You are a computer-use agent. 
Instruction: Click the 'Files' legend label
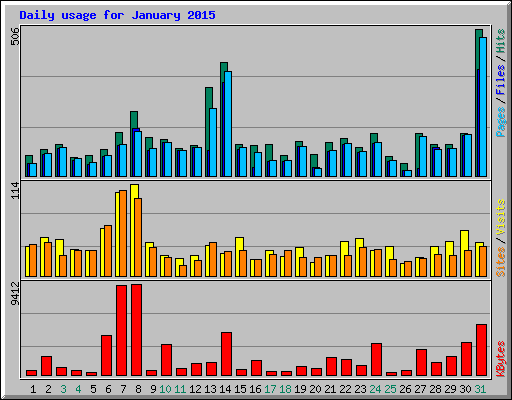pos(501,80)
